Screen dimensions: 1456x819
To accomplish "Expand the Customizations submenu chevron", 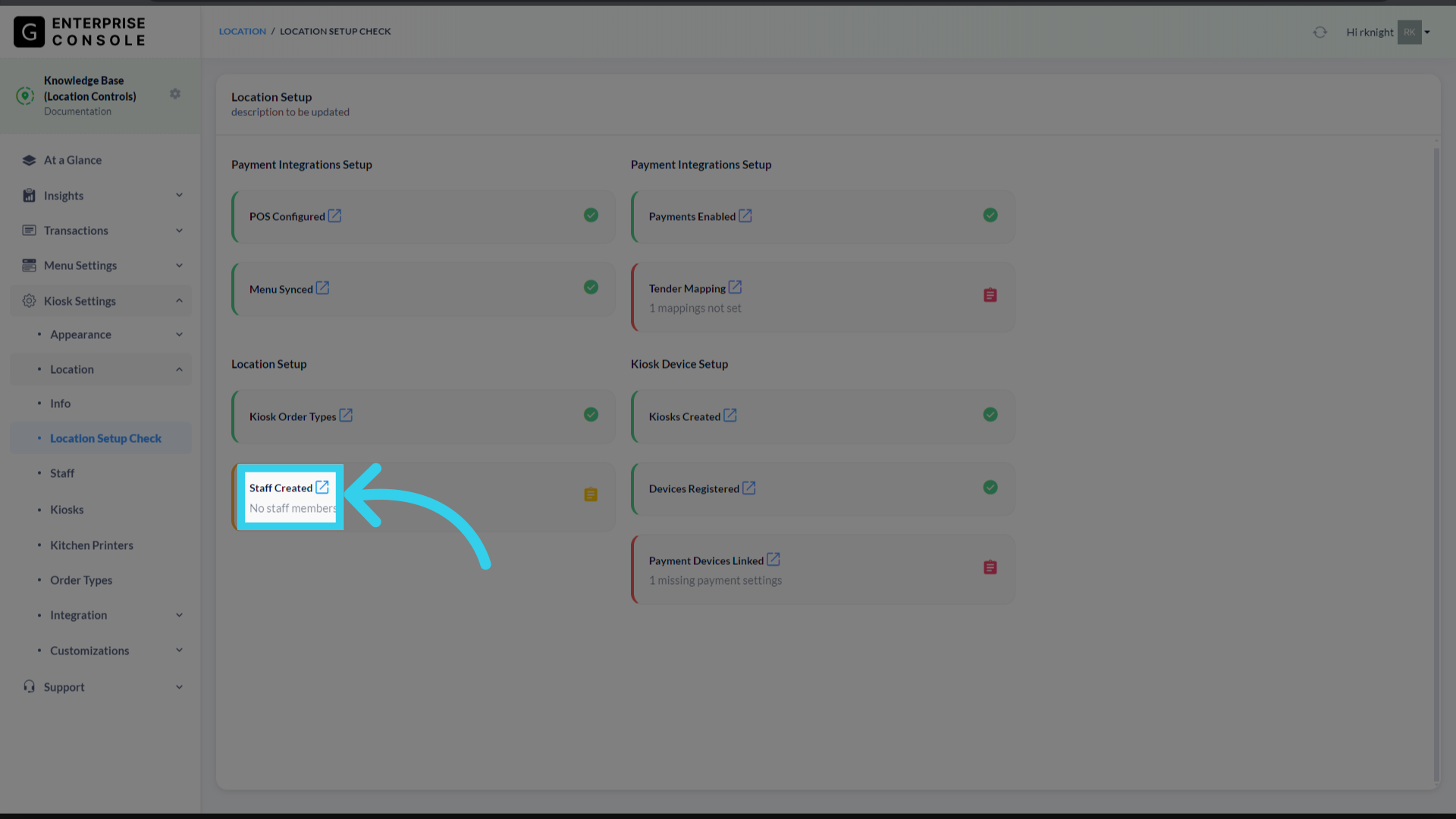I will pyautogui.click(x=180, y=650).
